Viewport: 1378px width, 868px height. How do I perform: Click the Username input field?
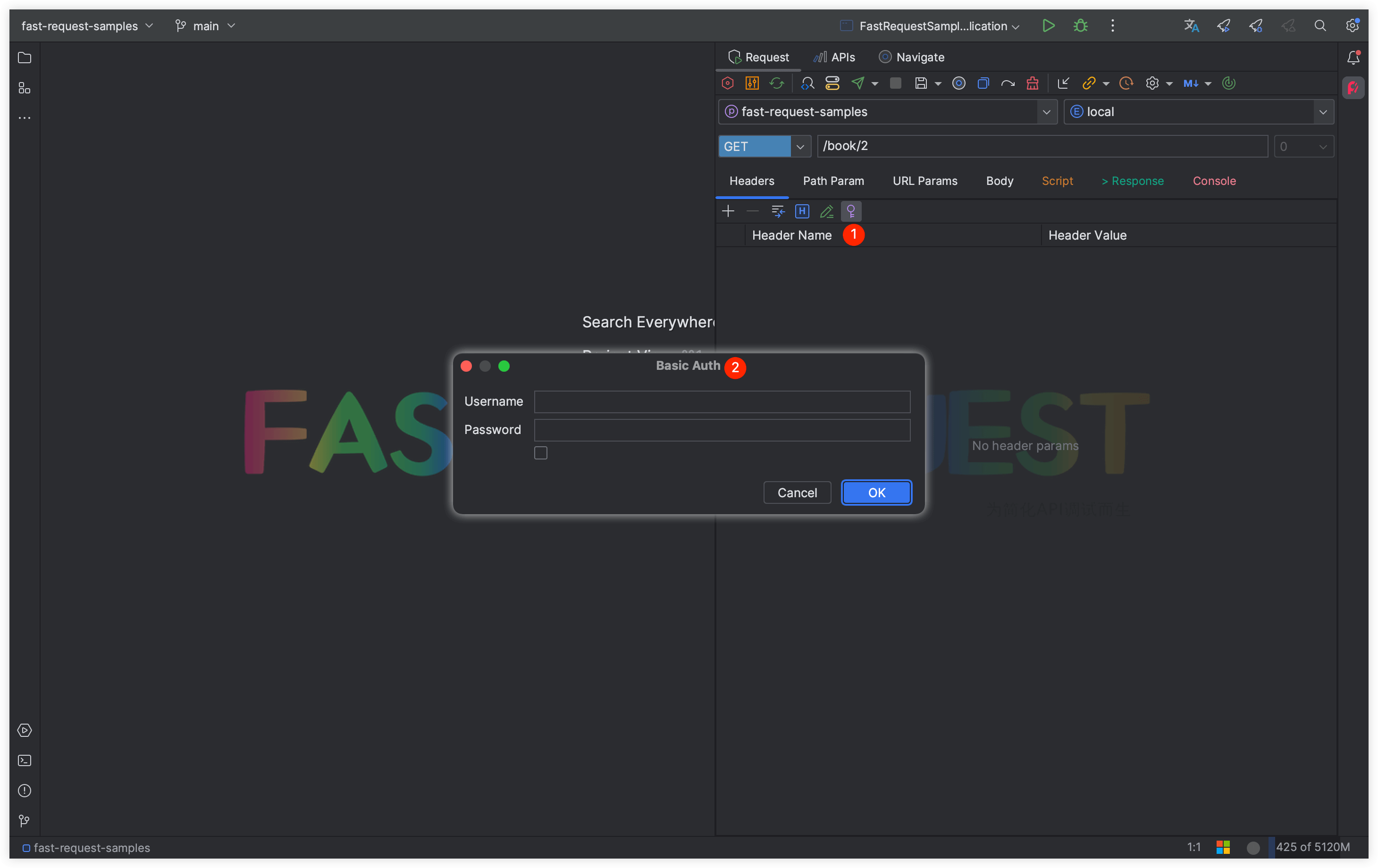pyautogui.click(x=722, y=401)
